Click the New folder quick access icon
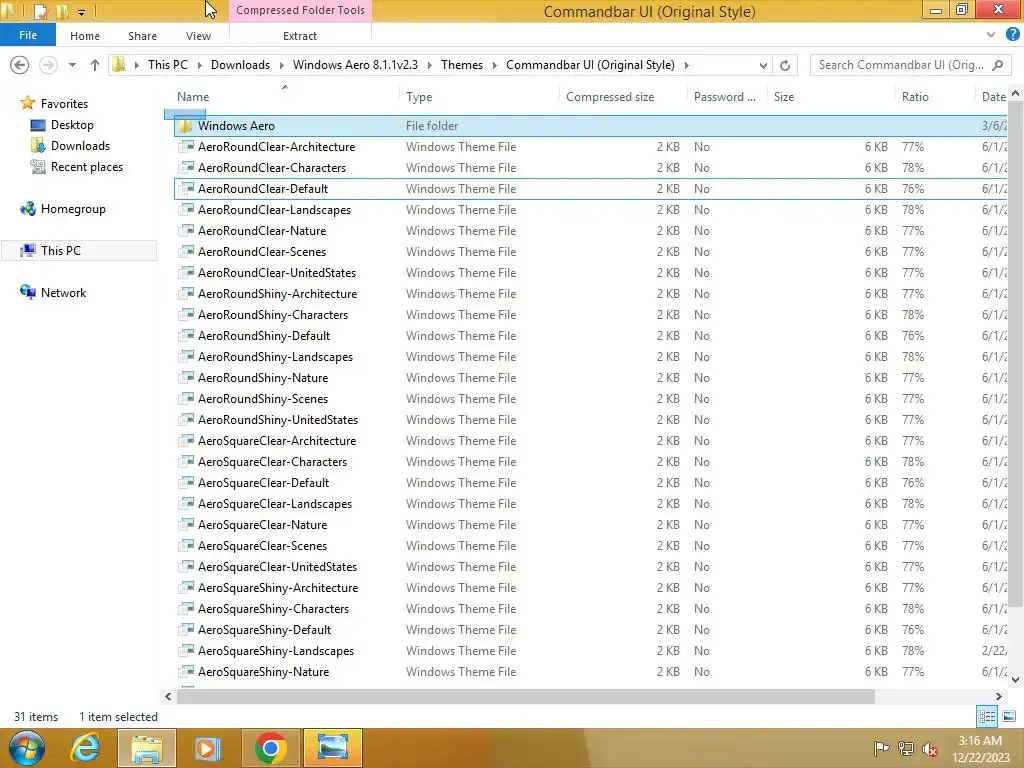1024x768 pixels. 62,11
